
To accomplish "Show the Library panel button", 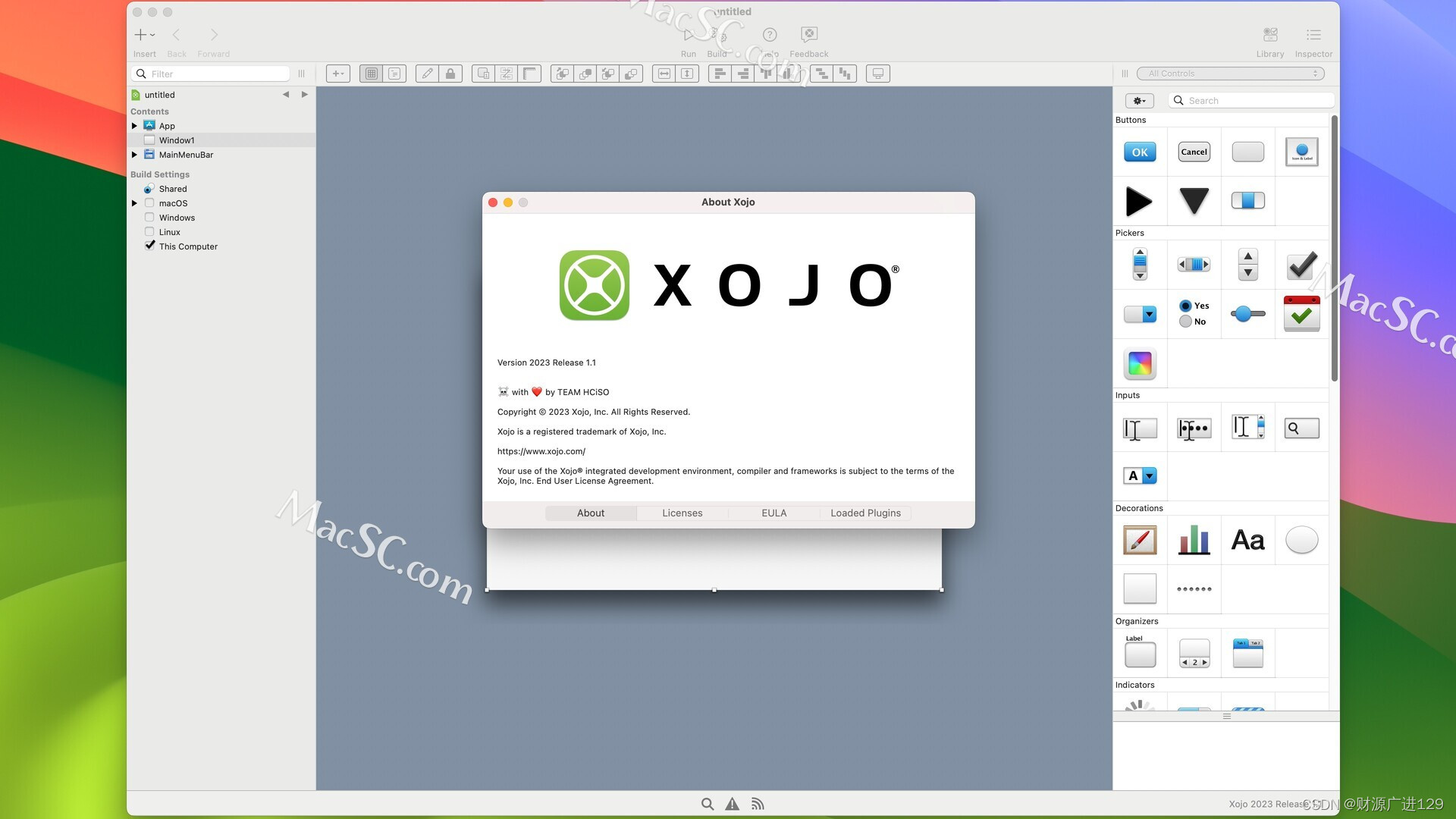I will [1270, 42].
